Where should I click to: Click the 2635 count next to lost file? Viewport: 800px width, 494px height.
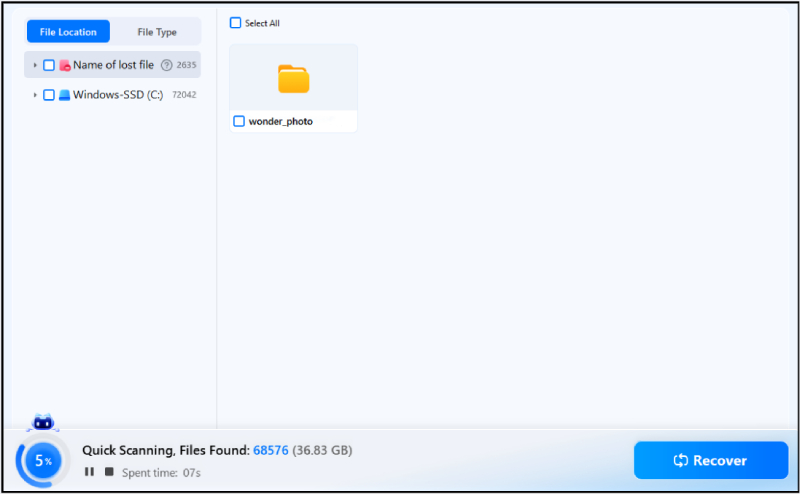[x=186, y=65]
